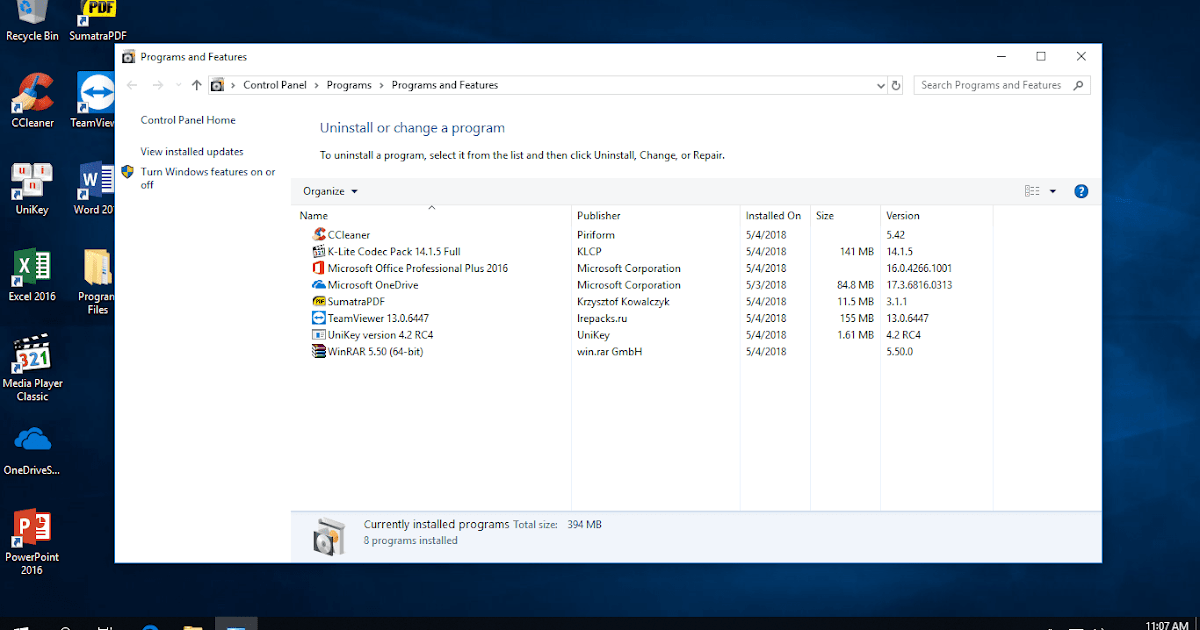Viewport: 1200px width, 630px height.
Task: Open the view options dropdown arrow
Action: click(x=1053, y=191)
